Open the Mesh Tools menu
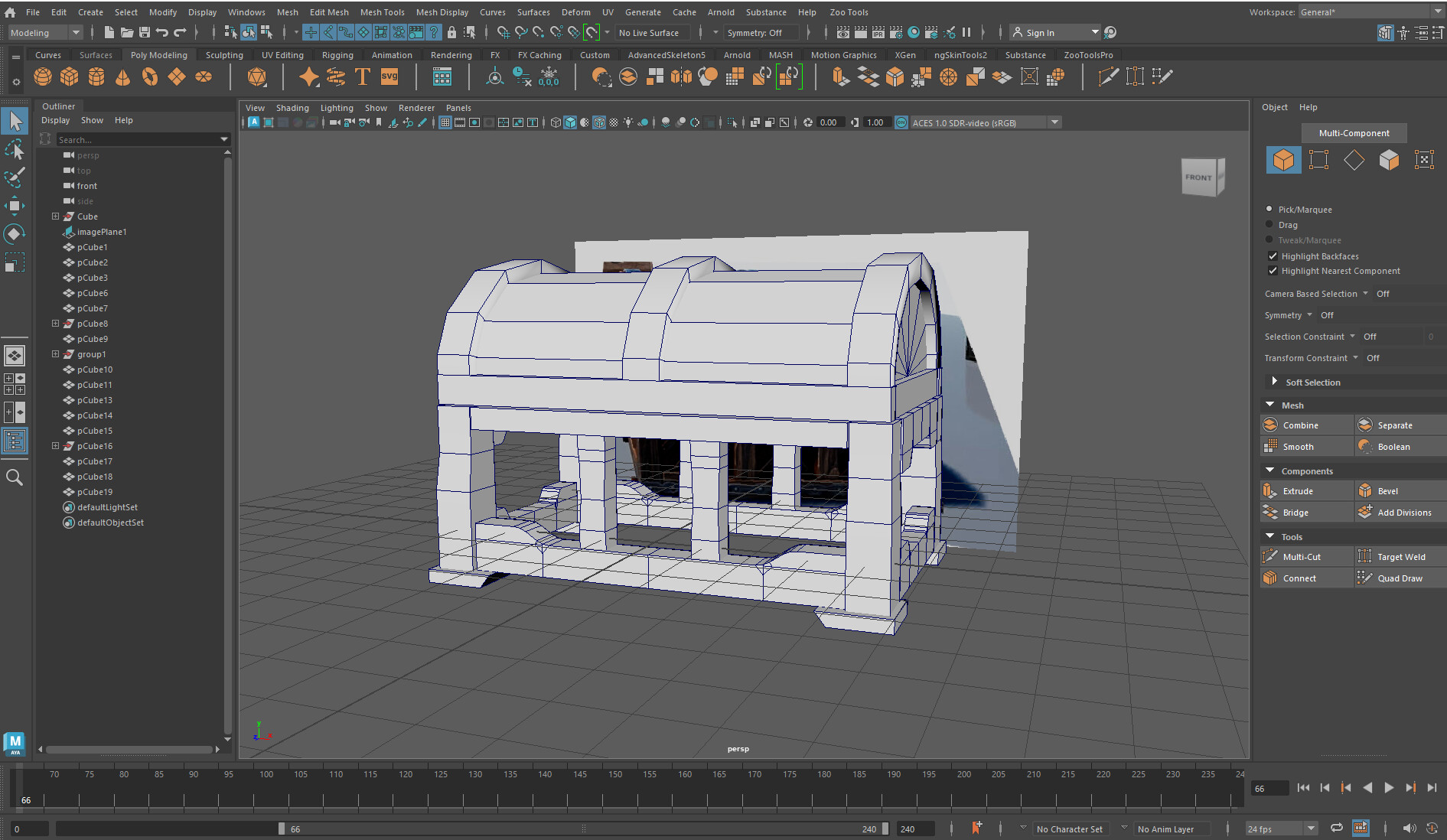Image resolution: width=1447 pixels, height=840 pixels. (x=382, y=12)
